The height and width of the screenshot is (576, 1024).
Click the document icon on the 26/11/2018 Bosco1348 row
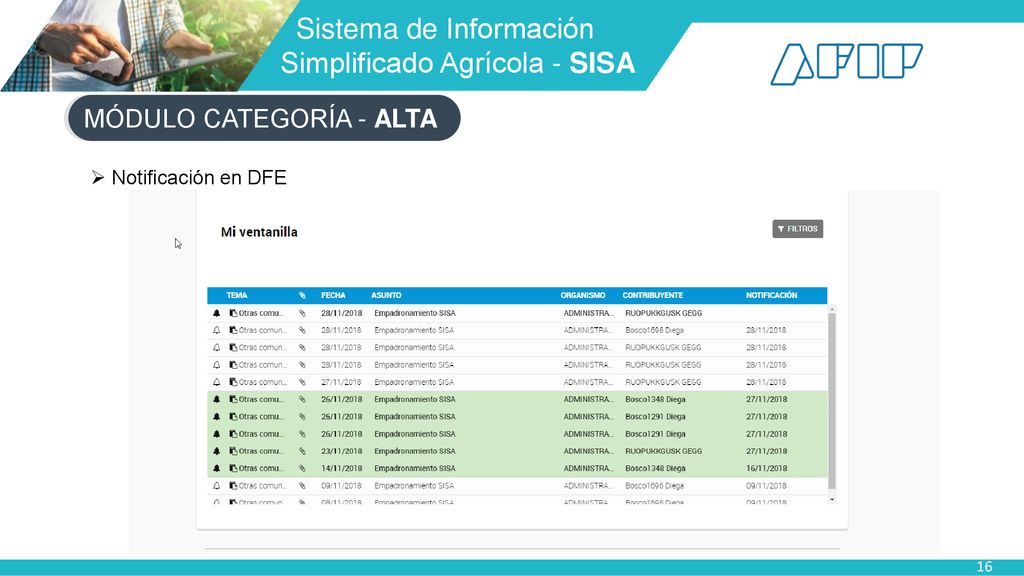(233, 399)
